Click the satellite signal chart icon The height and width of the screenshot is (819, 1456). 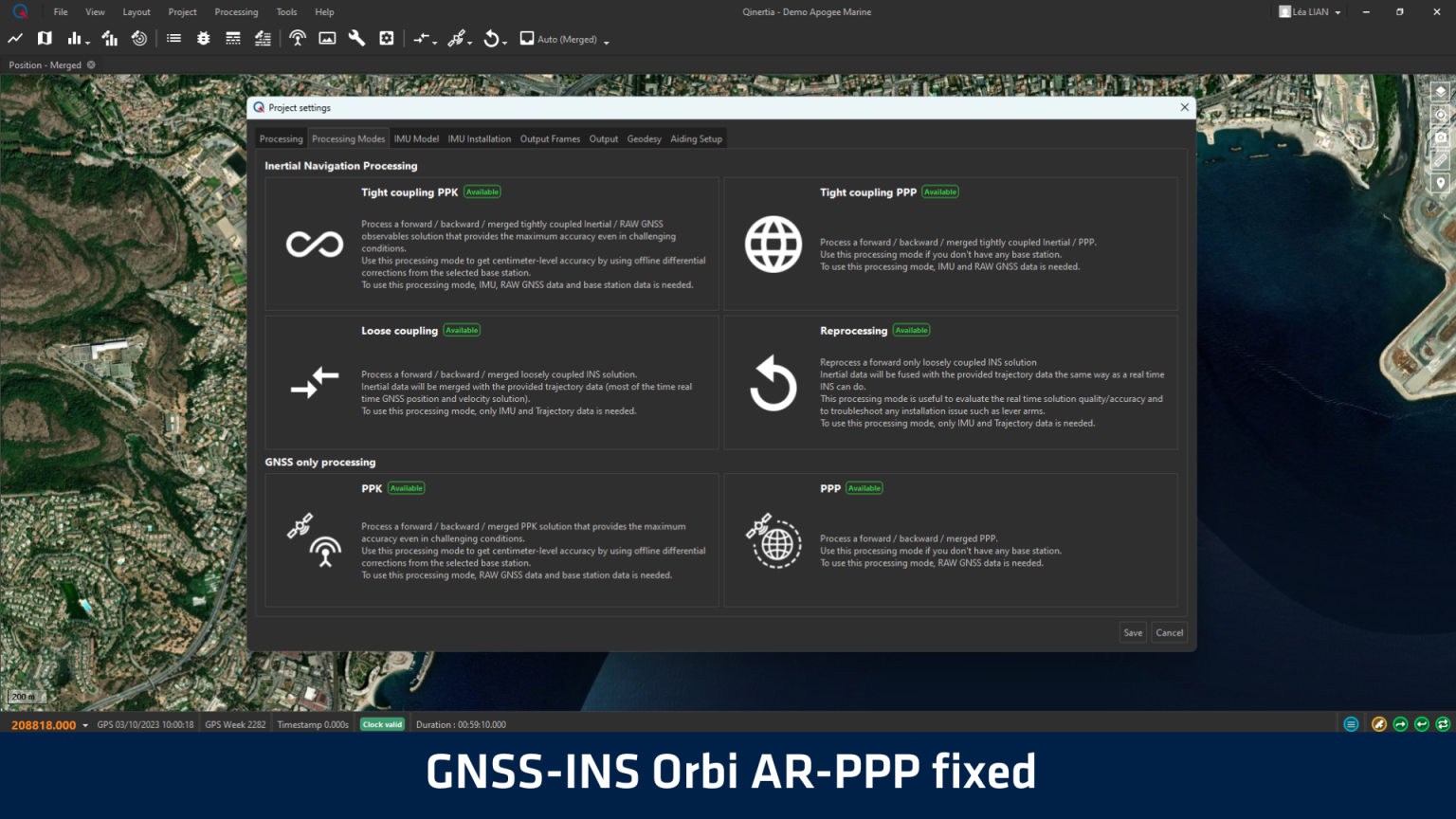click(110, 39)
